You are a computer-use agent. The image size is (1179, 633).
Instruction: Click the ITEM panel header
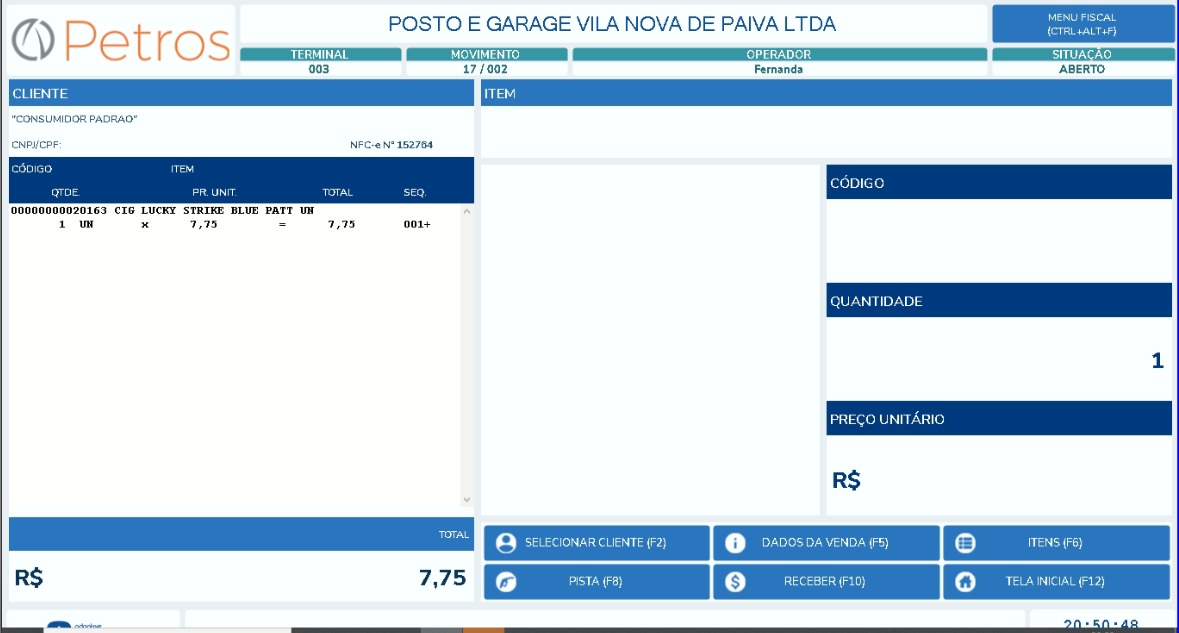click(826, 93)
